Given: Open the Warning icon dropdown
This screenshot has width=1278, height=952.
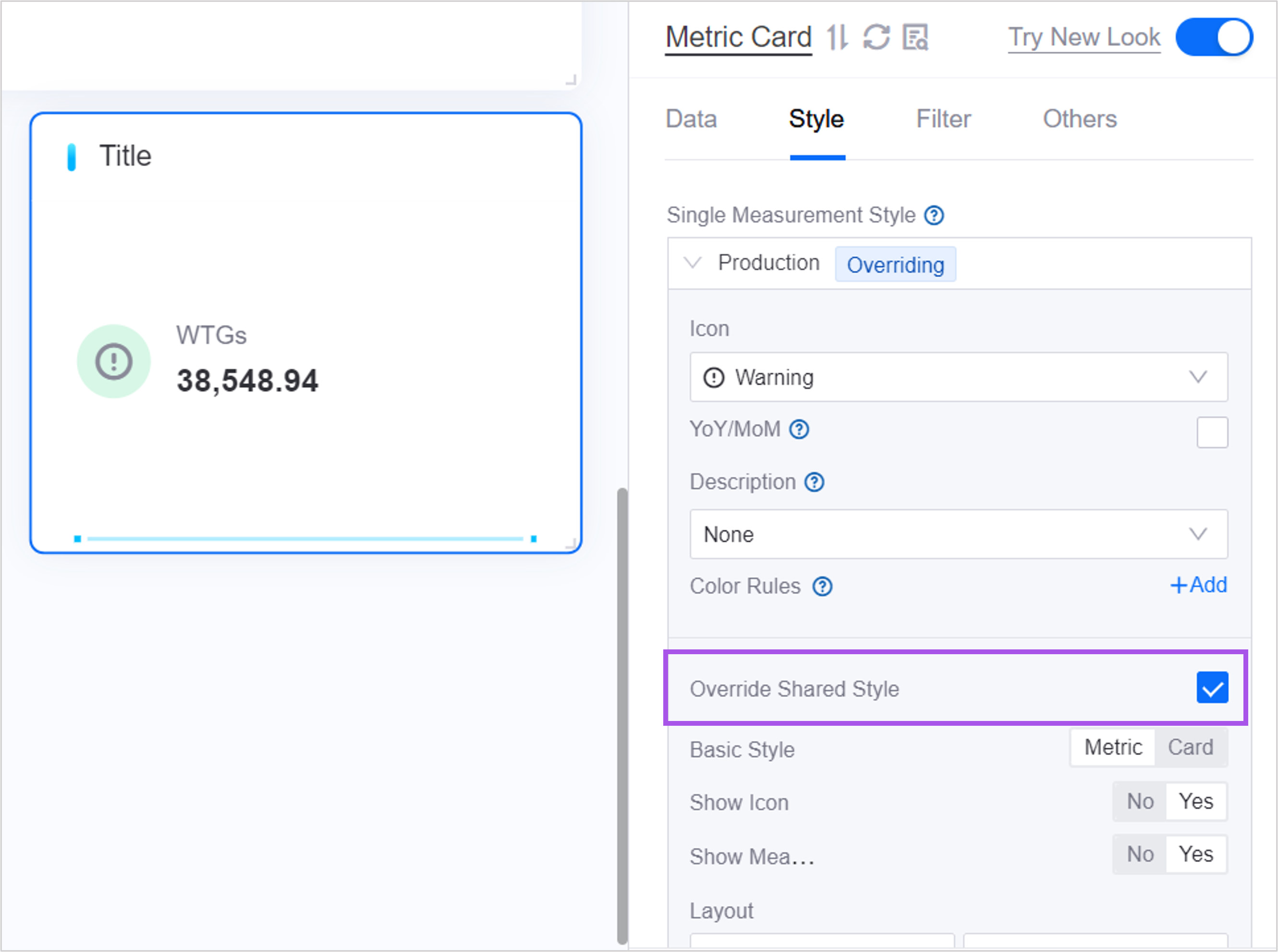Looking at the screenshot, I should [x=958, y=377].
